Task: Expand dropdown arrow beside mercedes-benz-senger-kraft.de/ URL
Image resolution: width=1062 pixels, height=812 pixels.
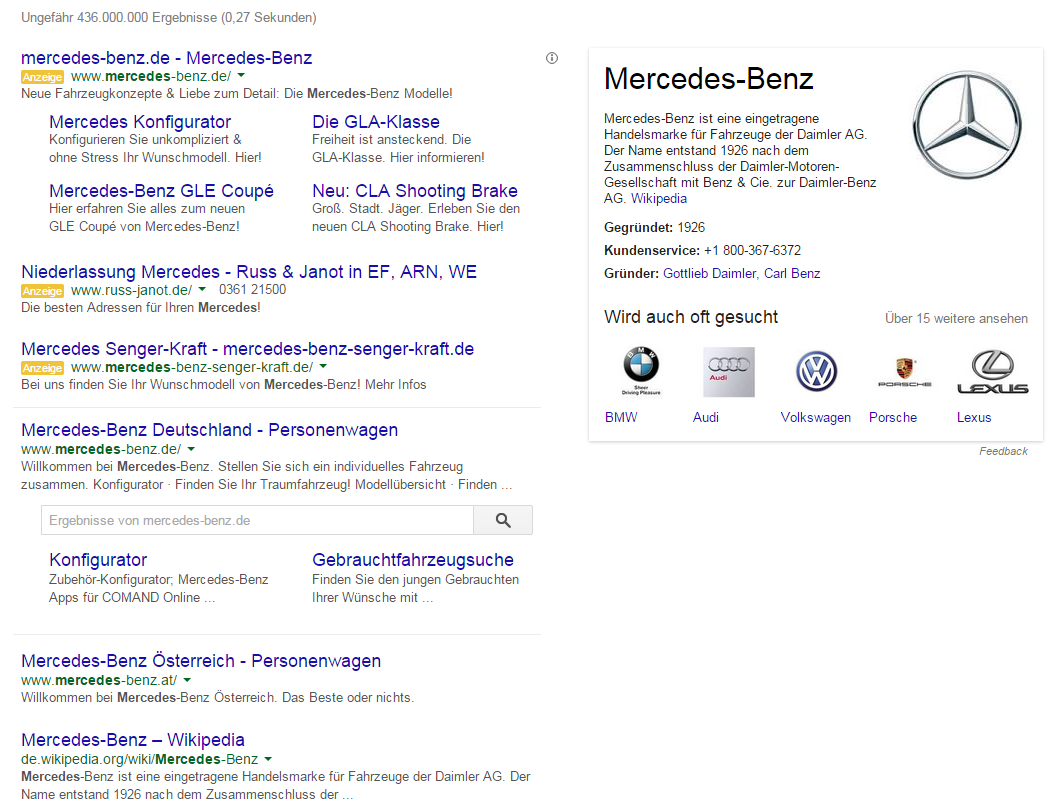Action: (x=323, y=366)
